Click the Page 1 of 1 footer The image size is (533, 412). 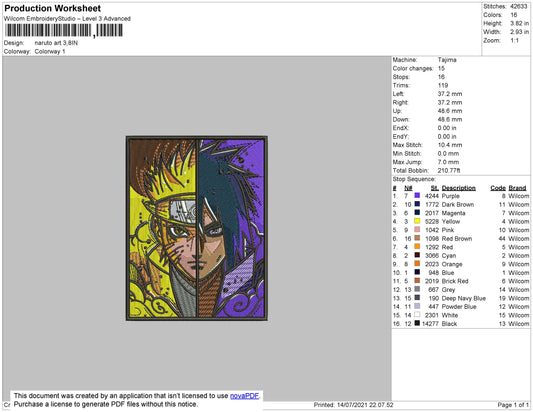click(x=513, y=405)
